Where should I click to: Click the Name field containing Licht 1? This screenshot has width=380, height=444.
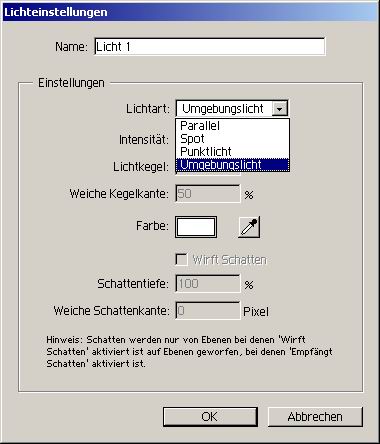(209, 47)
